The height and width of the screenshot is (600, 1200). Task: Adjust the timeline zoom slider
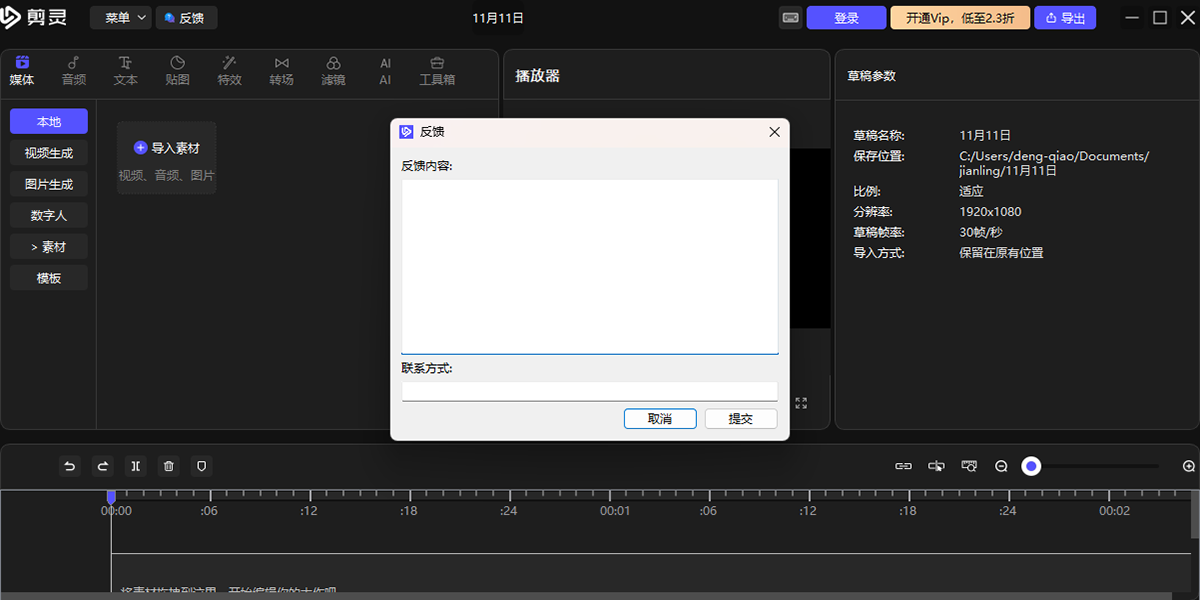coord(1031,465)
